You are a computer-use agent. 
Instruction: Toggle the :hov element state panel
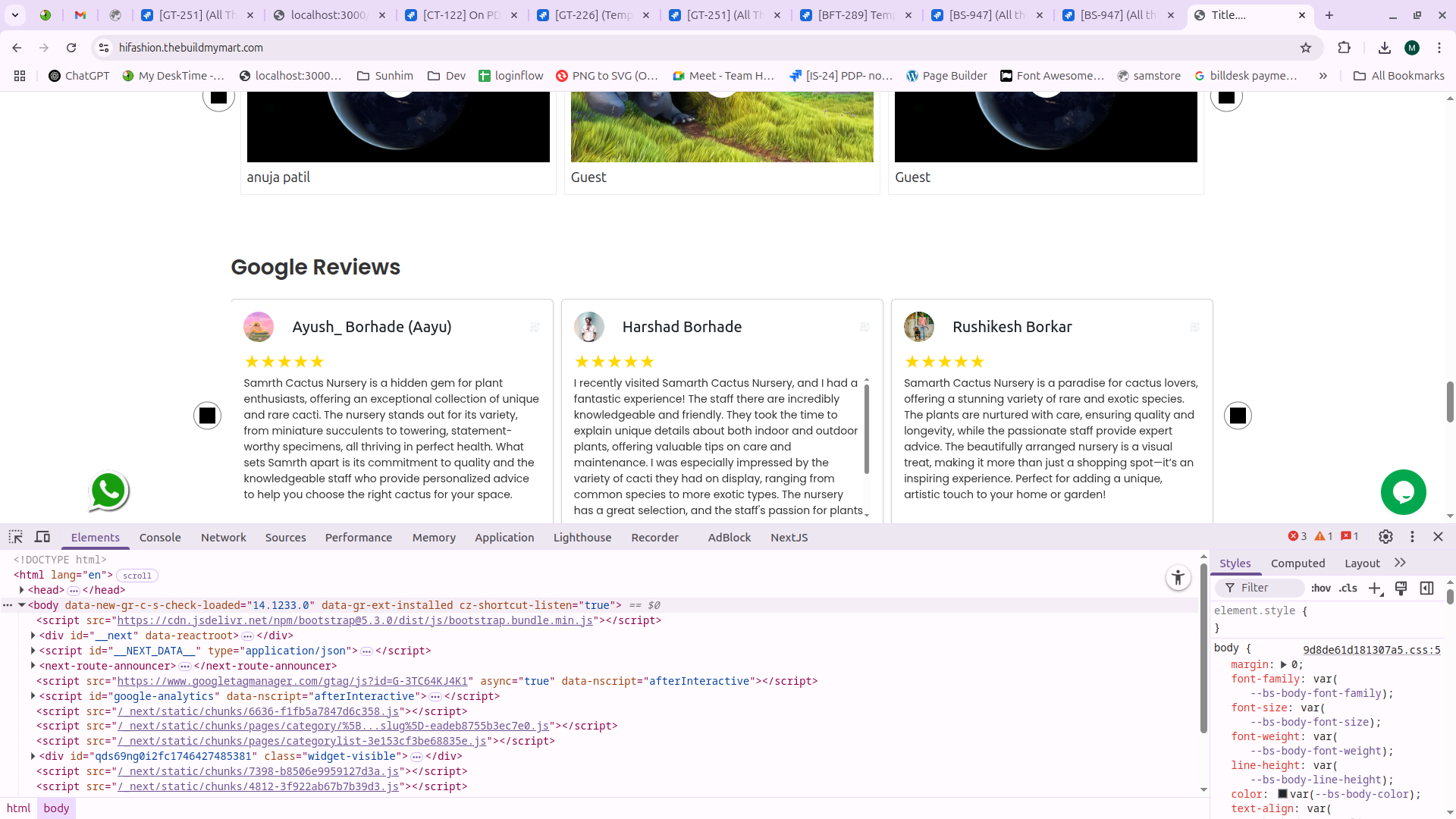coord(1321,588)
